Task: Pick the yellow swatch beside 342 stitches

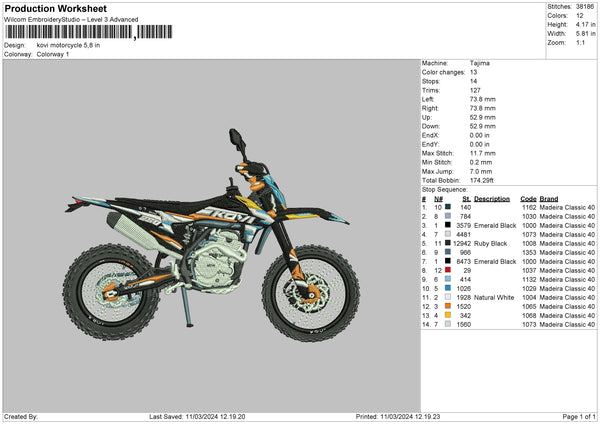Action: click(x=448, y=315)
